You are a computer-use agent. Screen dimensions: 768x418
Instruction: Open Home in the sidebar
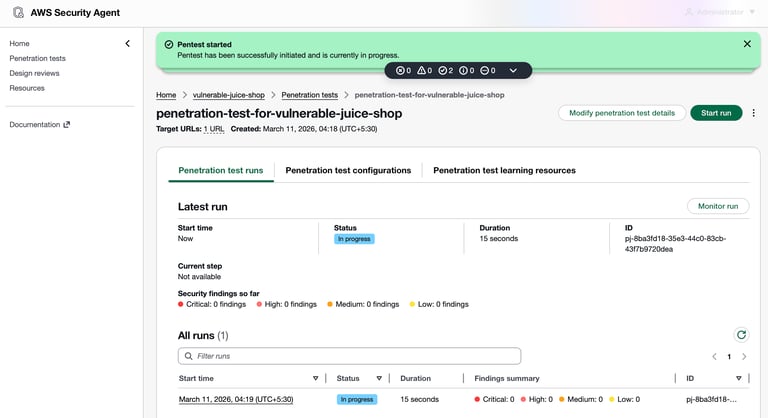coord(20,44)
